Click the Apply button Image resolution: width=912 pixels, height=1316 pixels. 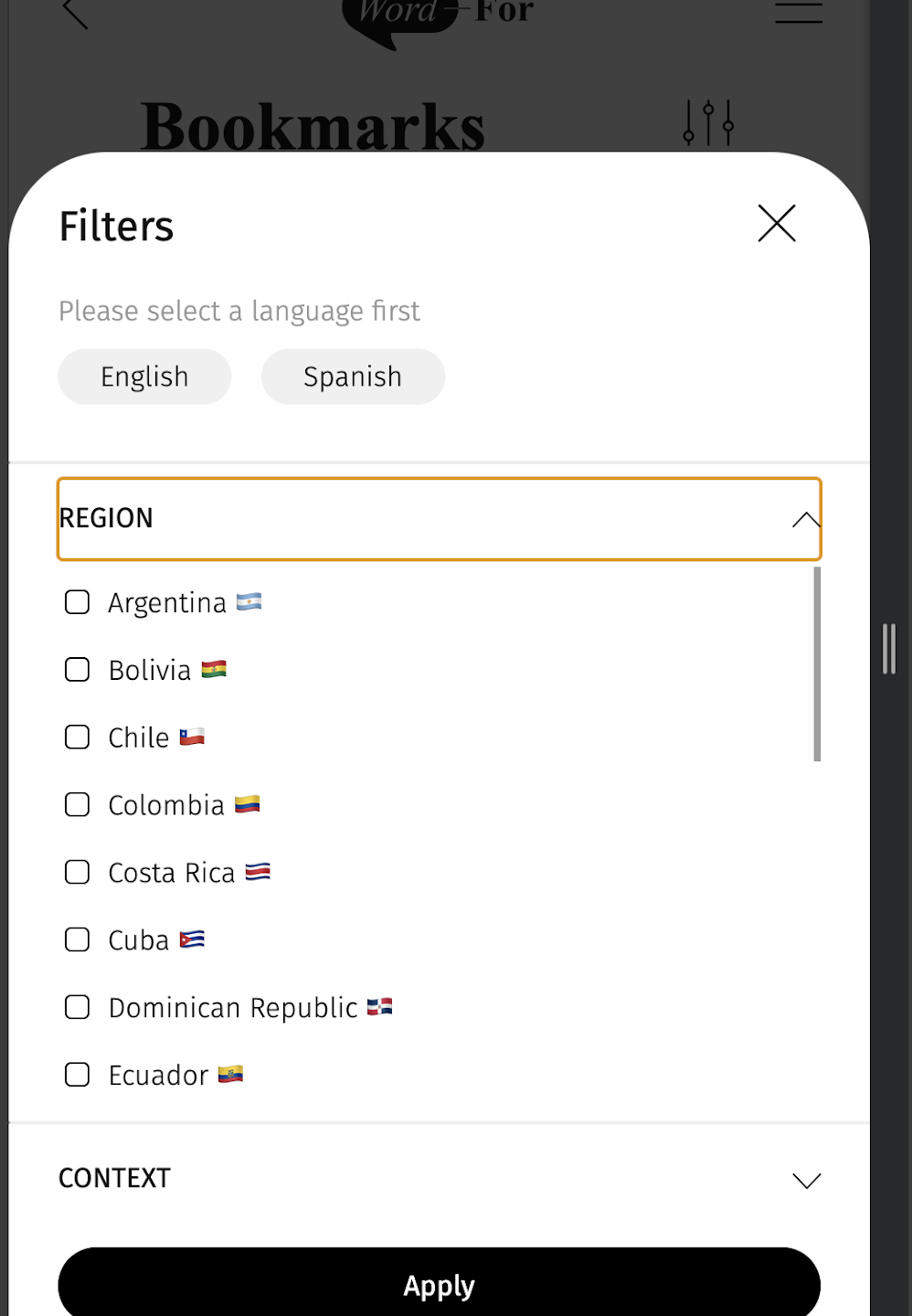[x=439, y=1284]
